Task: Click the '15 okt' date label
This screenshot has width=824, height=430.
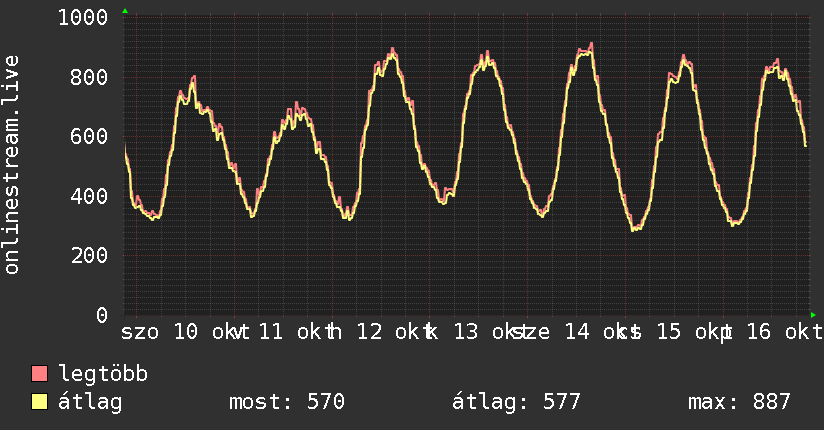Action: click(694, 332)
